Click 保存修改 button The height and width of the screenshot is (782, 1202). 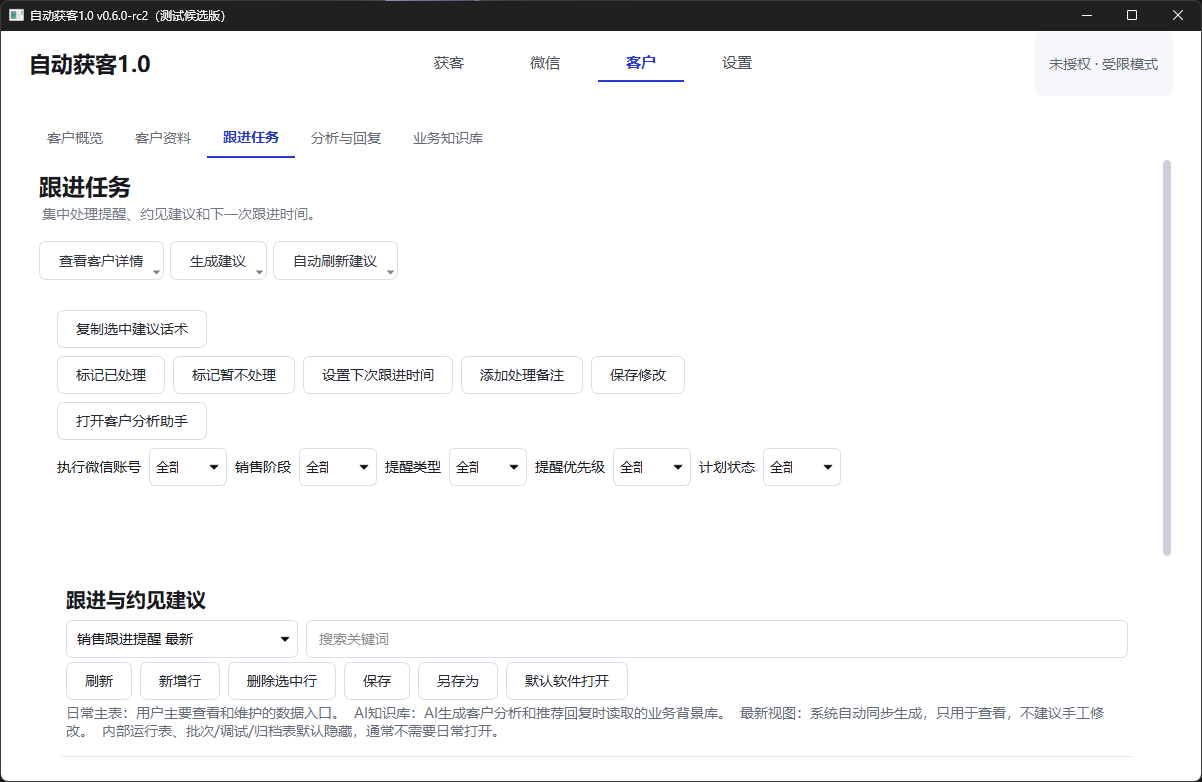tap(638, 375)
